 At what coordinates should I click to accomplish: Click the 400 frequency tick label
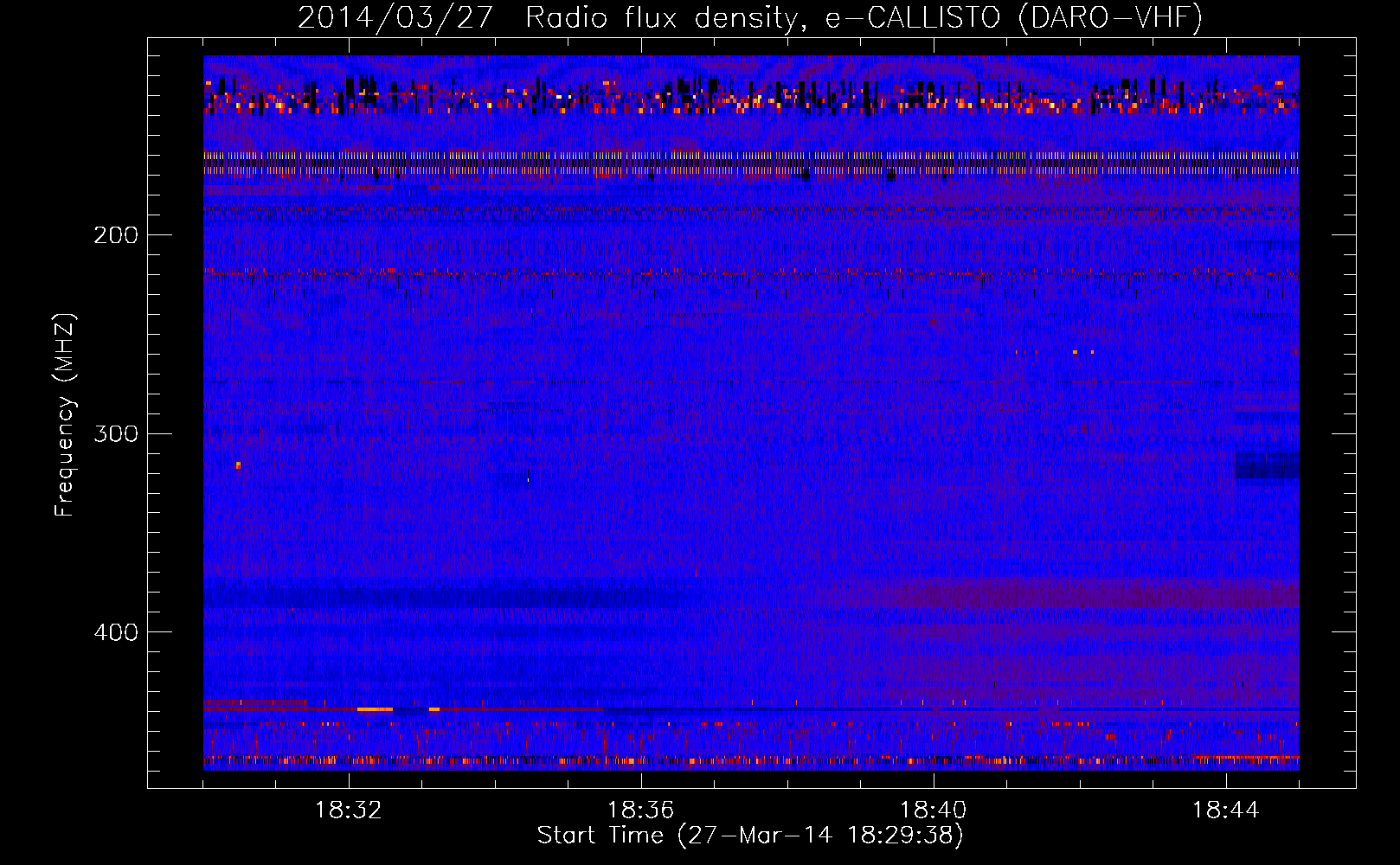click(x=116, y=632)
